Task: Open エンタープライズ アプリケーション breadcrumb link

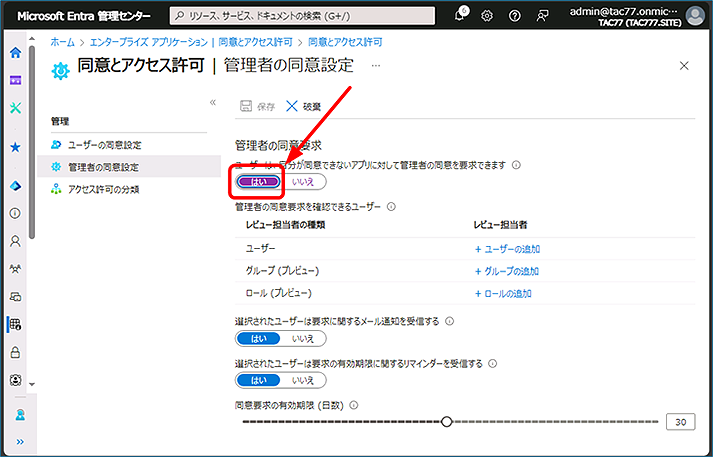Action: [x=148, y=42]
